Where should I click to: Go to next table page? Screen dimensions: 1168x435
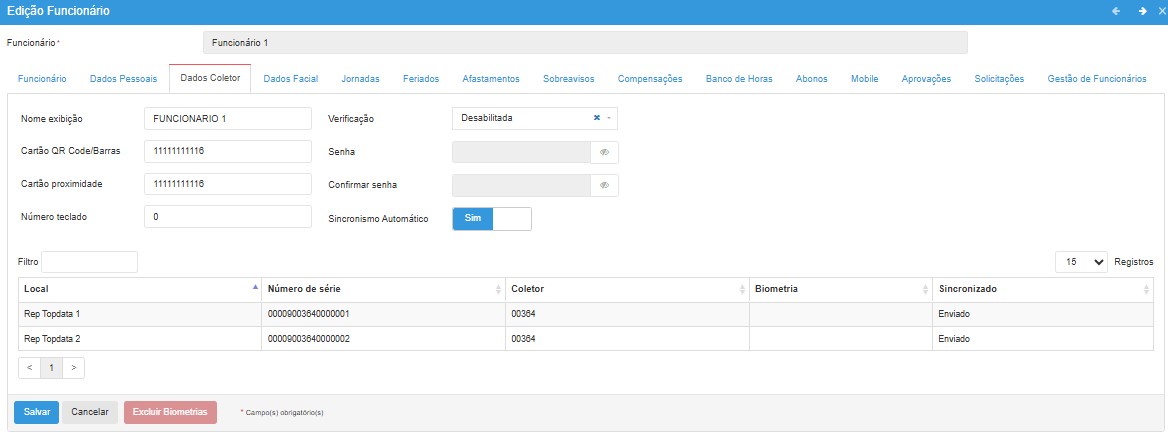point(73,368)
